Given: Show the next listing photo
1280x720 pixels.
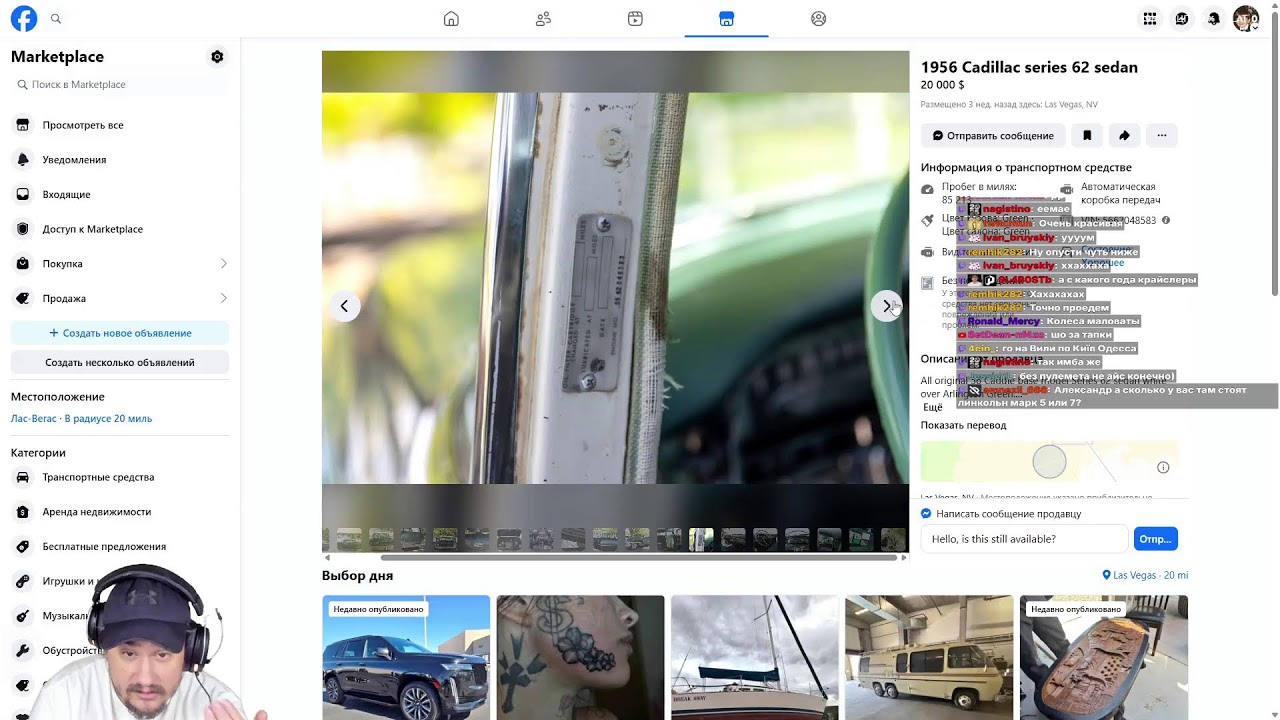Looking at the screenshot, I should [x=886, y=306].
